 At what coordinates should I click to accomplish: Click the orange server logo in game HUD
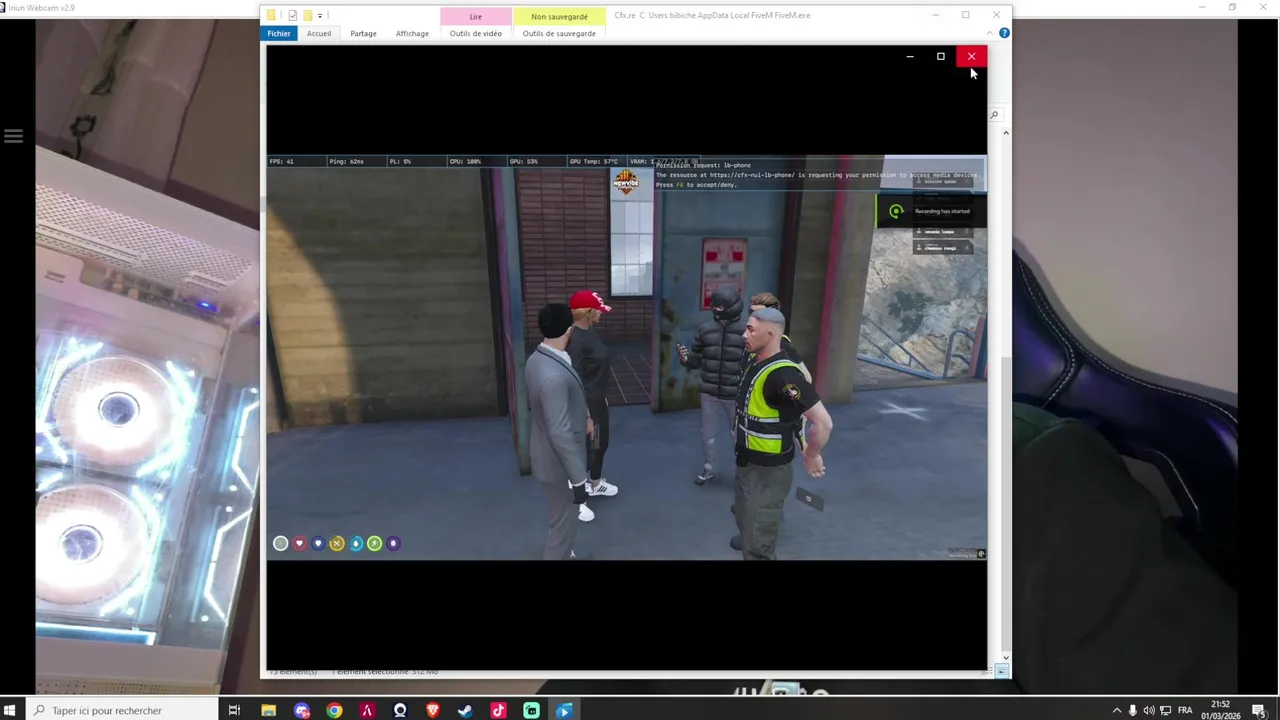(x=626, y=181)
